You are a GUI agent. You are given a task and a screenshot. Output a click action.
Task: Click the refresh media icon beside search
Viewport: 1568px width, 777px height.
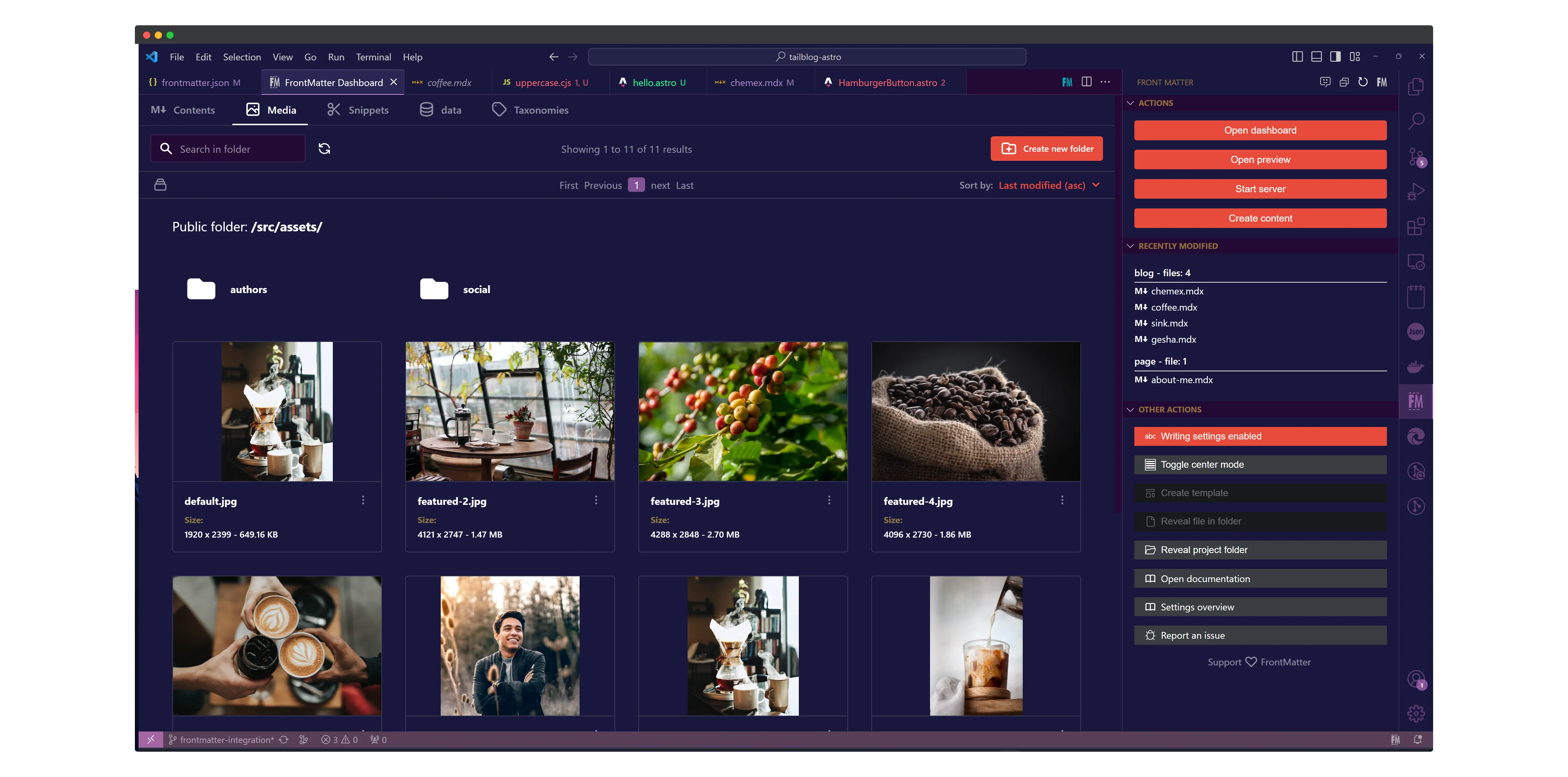324,149
